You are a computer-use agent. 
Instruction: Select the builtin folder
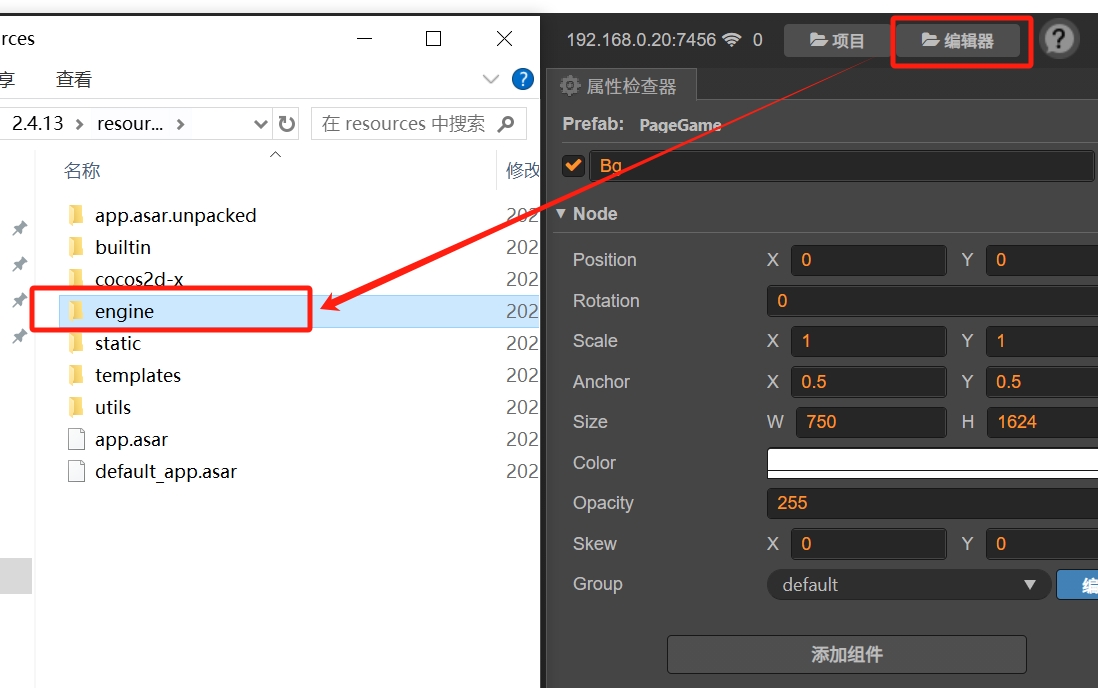(x=123, y=247)
